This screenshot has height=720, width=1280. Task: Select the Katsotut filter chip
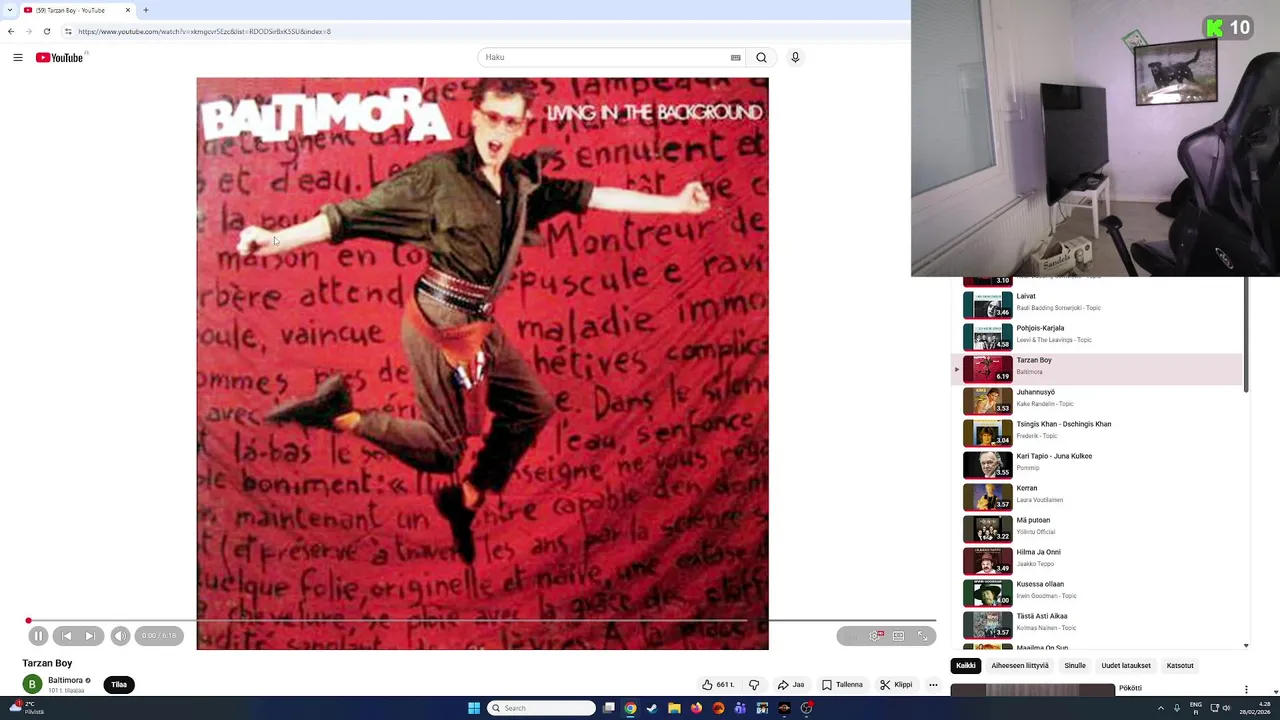[x=1180, y=666]
